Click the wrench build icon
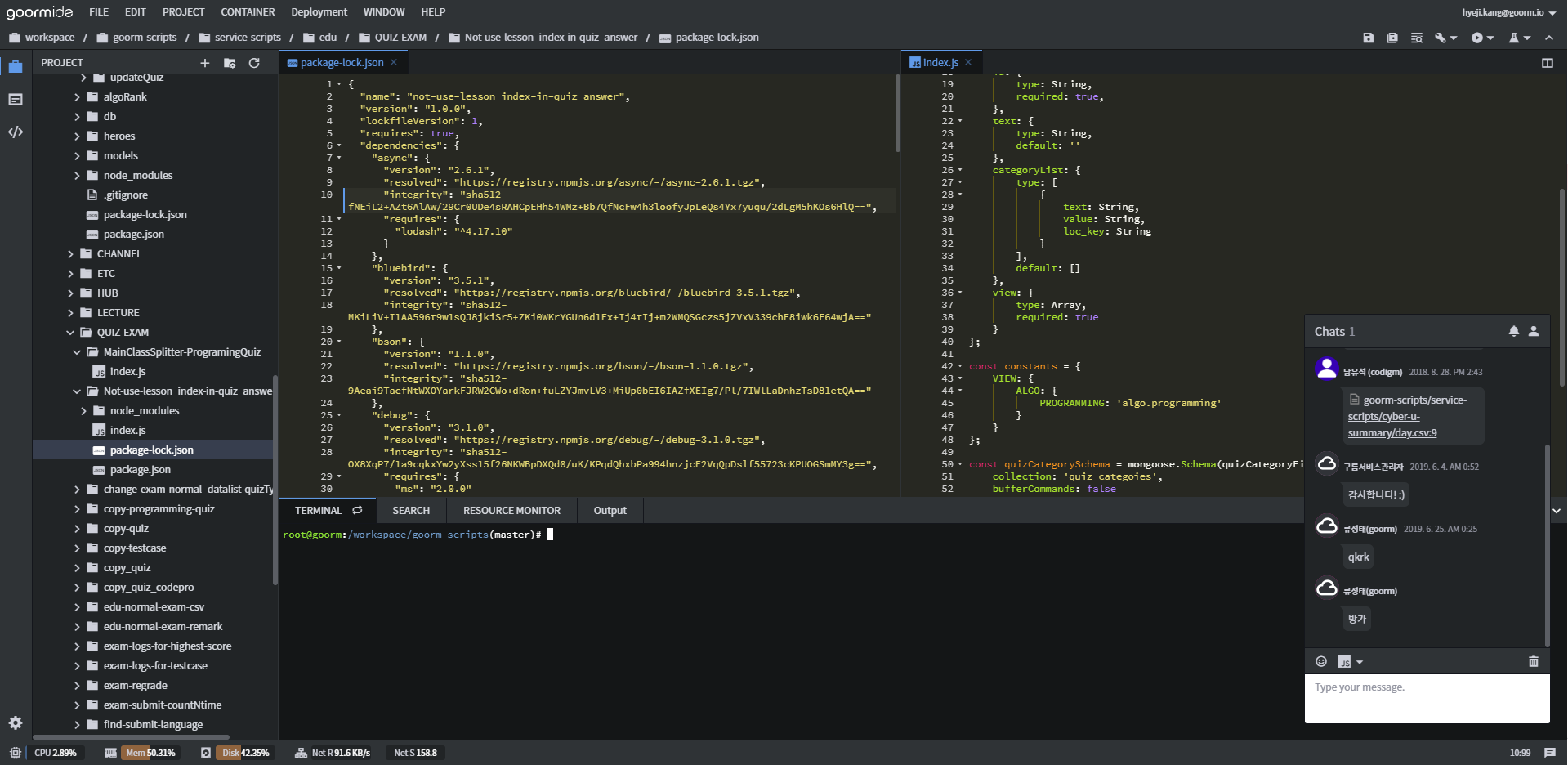Image resolution: width=1568 pixels, height=765 pixels. [x=1440, y=38]
